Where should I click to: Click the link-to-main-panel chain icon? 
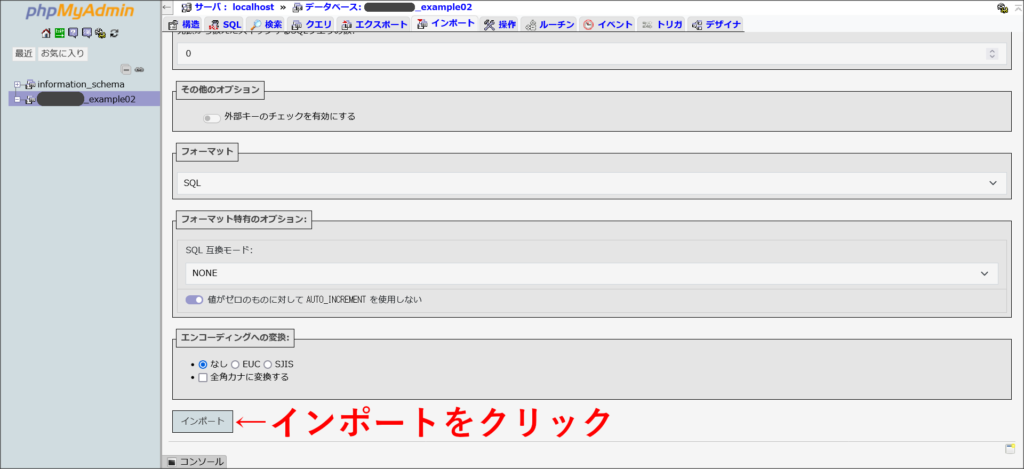click(139, 70)
